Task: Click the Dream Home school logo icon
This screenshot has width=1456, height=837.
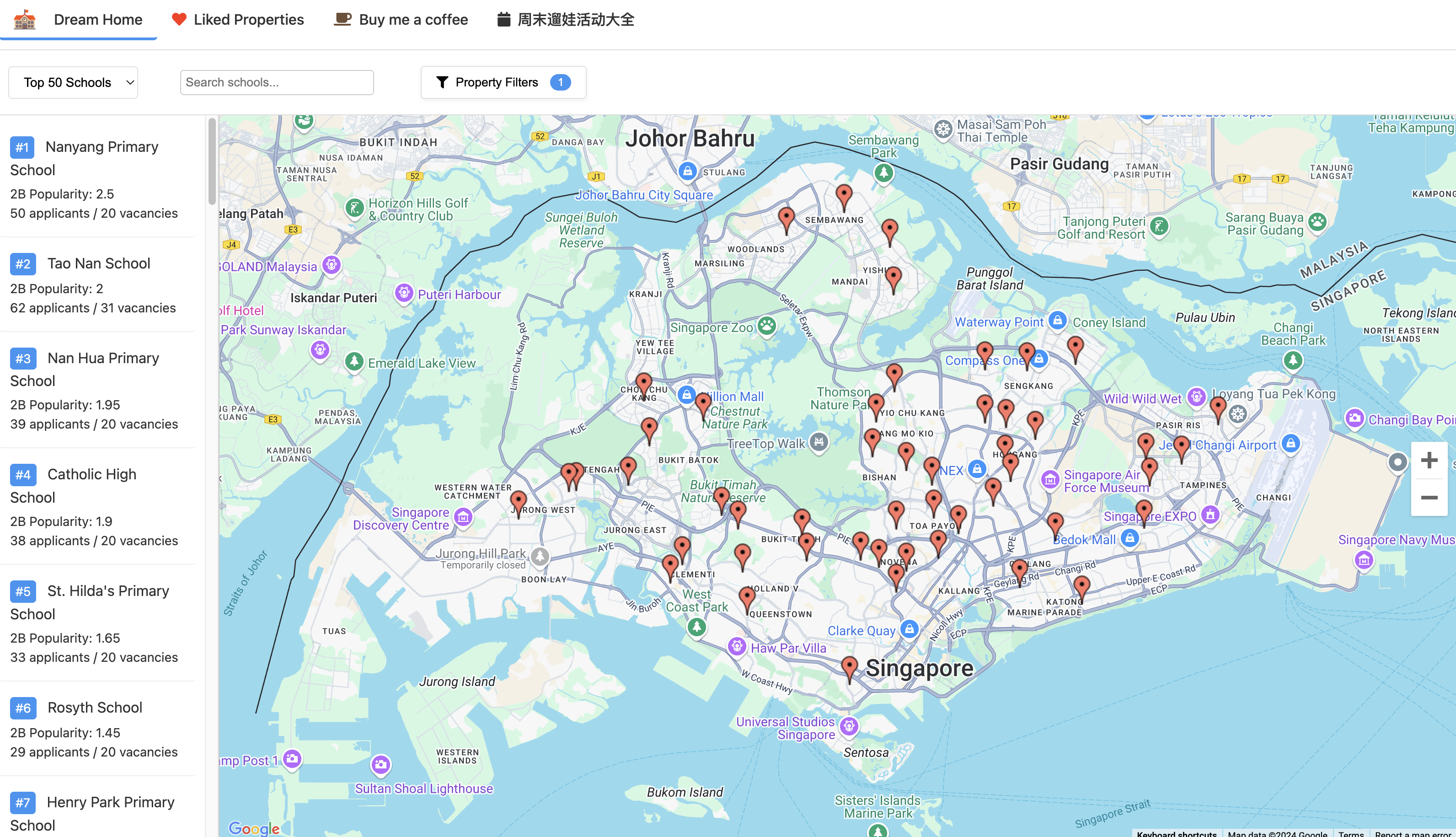Action: coord(25,20)
